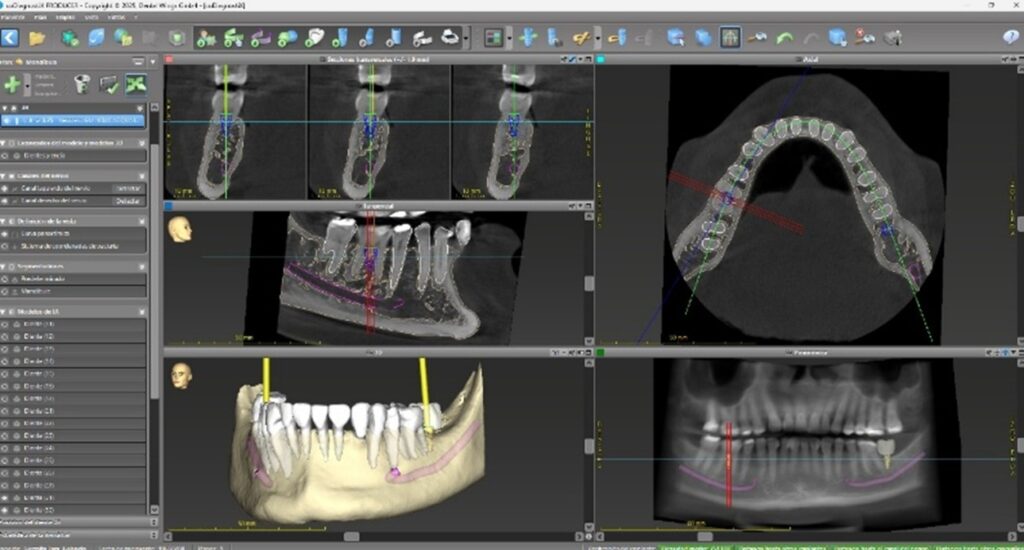Click the trash bin delete icon
Image resolution: width=1024 pixels, height=550 pixels.
coord(82,84)
